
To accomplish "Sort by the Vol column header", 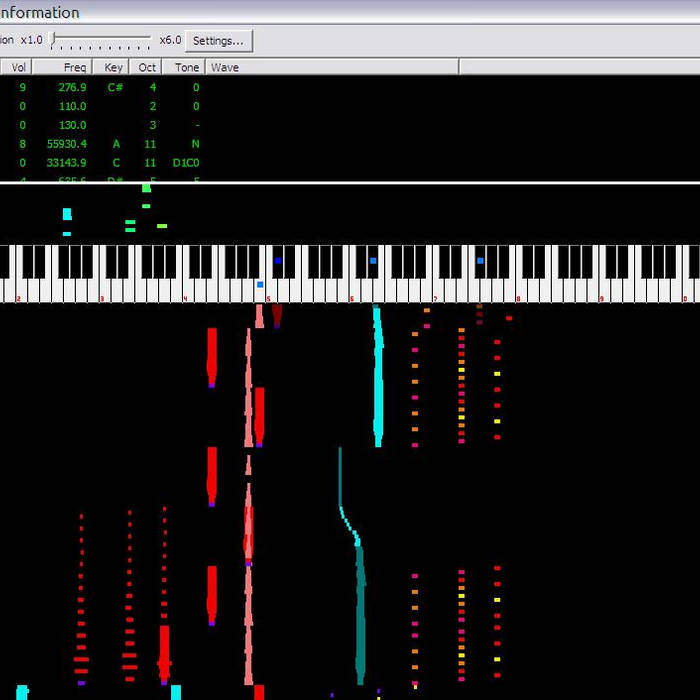I will (x=18, y=67).
